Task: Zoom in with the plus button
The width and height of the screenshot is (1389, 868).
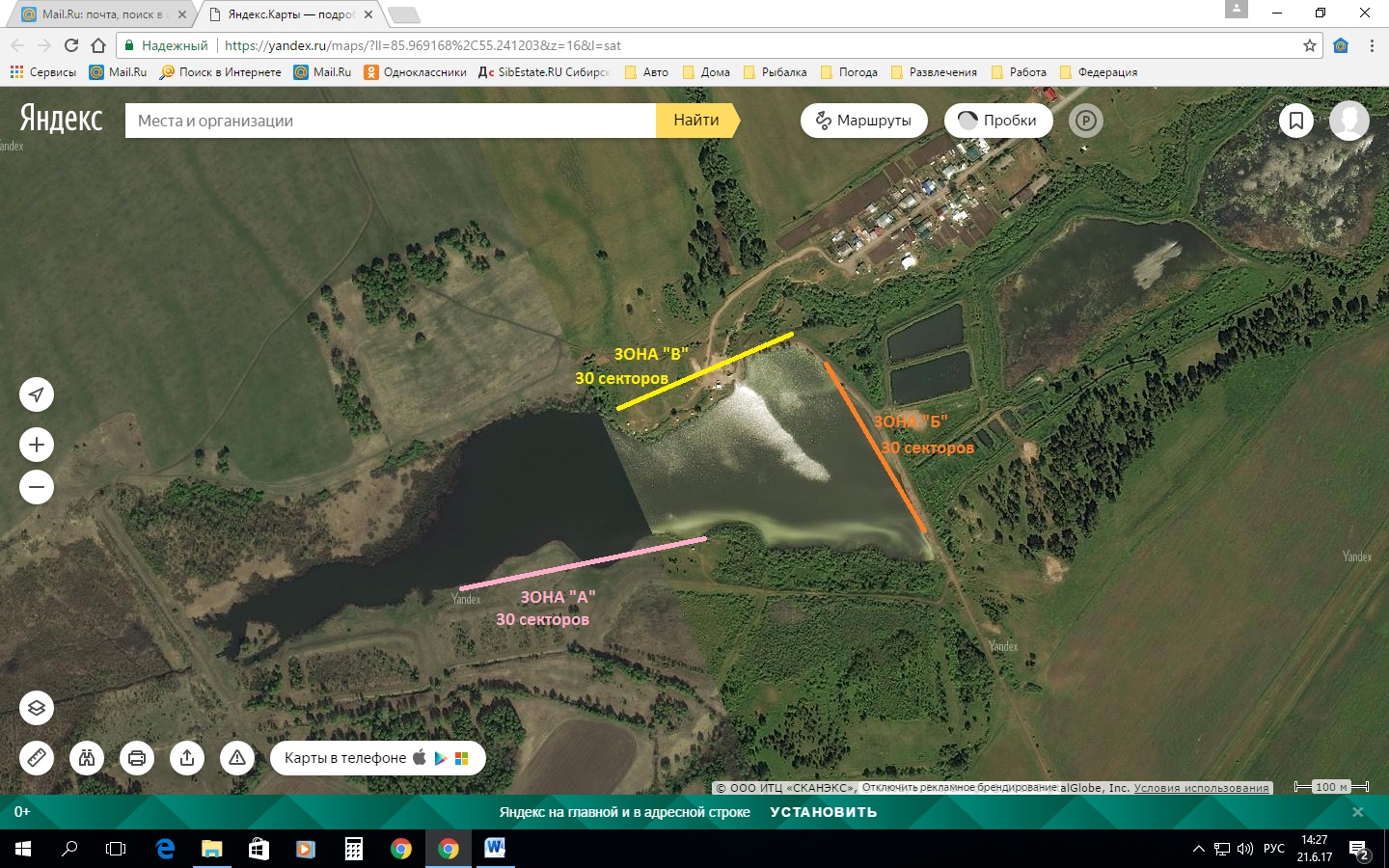Action: 37,445
